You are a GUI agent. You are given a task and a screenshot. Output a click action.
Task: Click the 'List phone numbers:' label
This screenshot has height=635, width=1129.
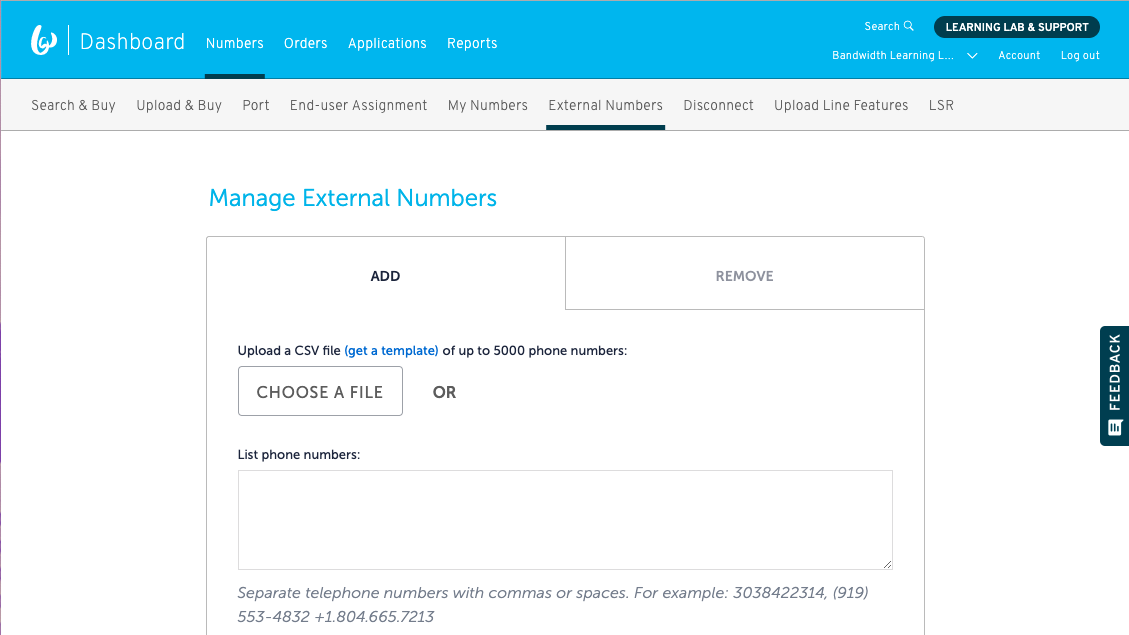coord(299,455)
